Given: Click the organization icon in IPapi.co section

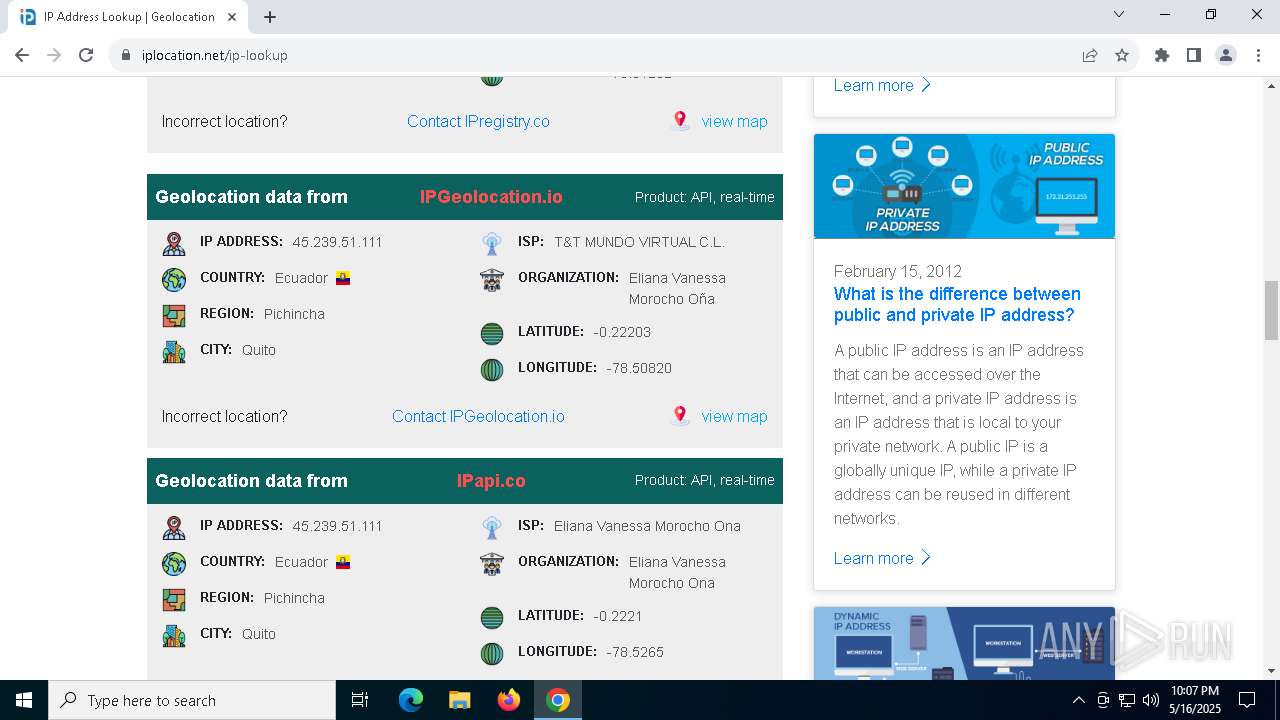Looking at the screenshot, I should (x=491, y=563).
